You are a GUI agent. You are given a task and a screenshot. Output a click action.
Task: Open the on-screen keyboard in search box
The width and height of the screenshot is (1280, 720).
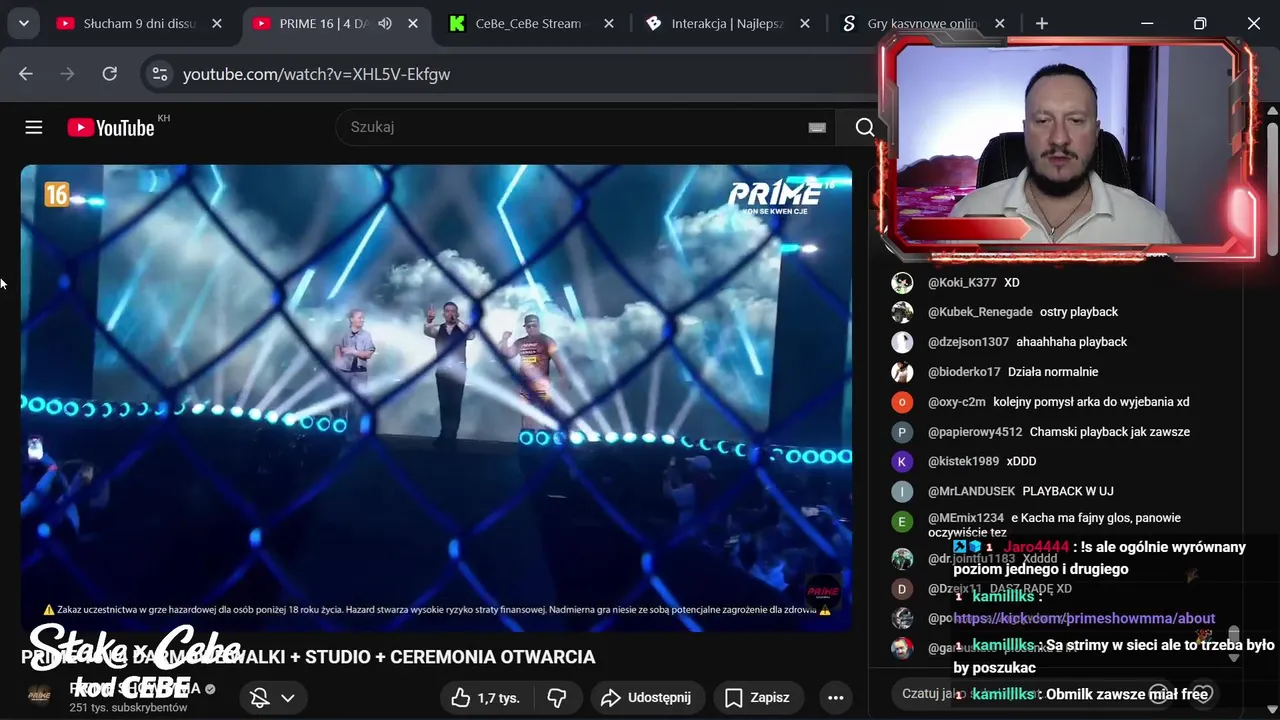click(x=817, y=127)
